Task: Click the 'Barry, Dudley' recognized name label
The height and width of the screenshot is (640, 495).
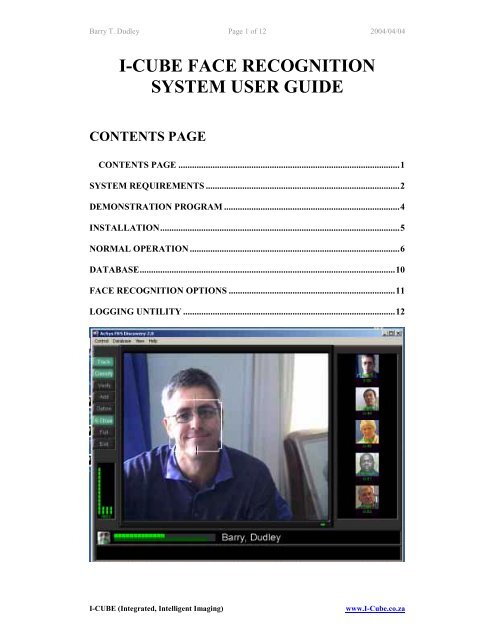Action: point(251,537)
